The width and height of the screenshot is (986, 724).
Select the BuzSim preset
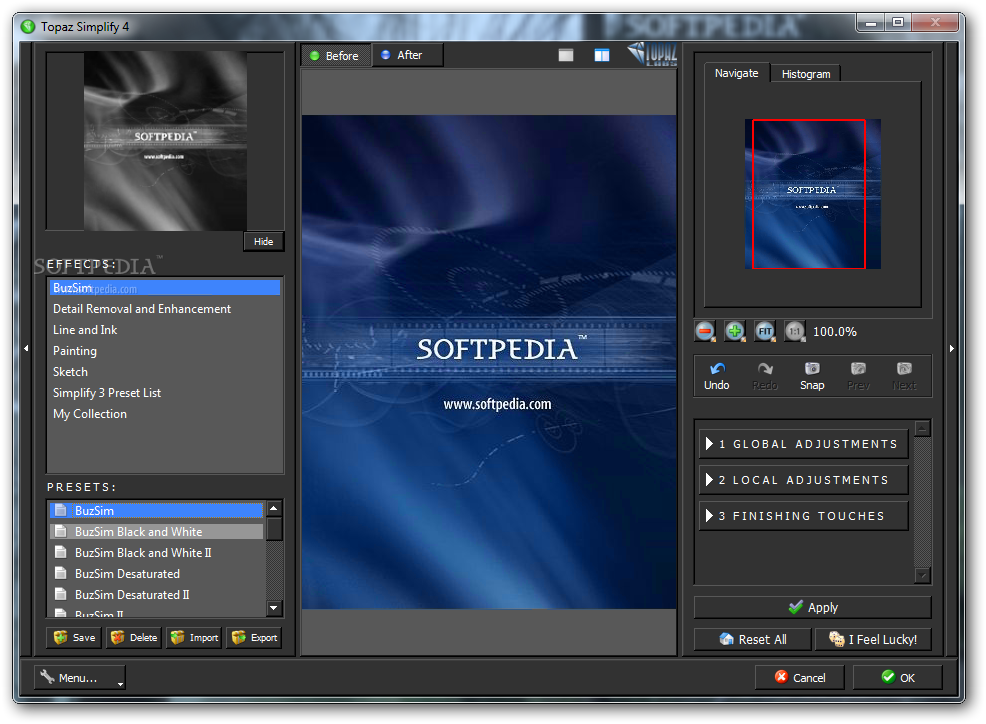click(157, 510)
